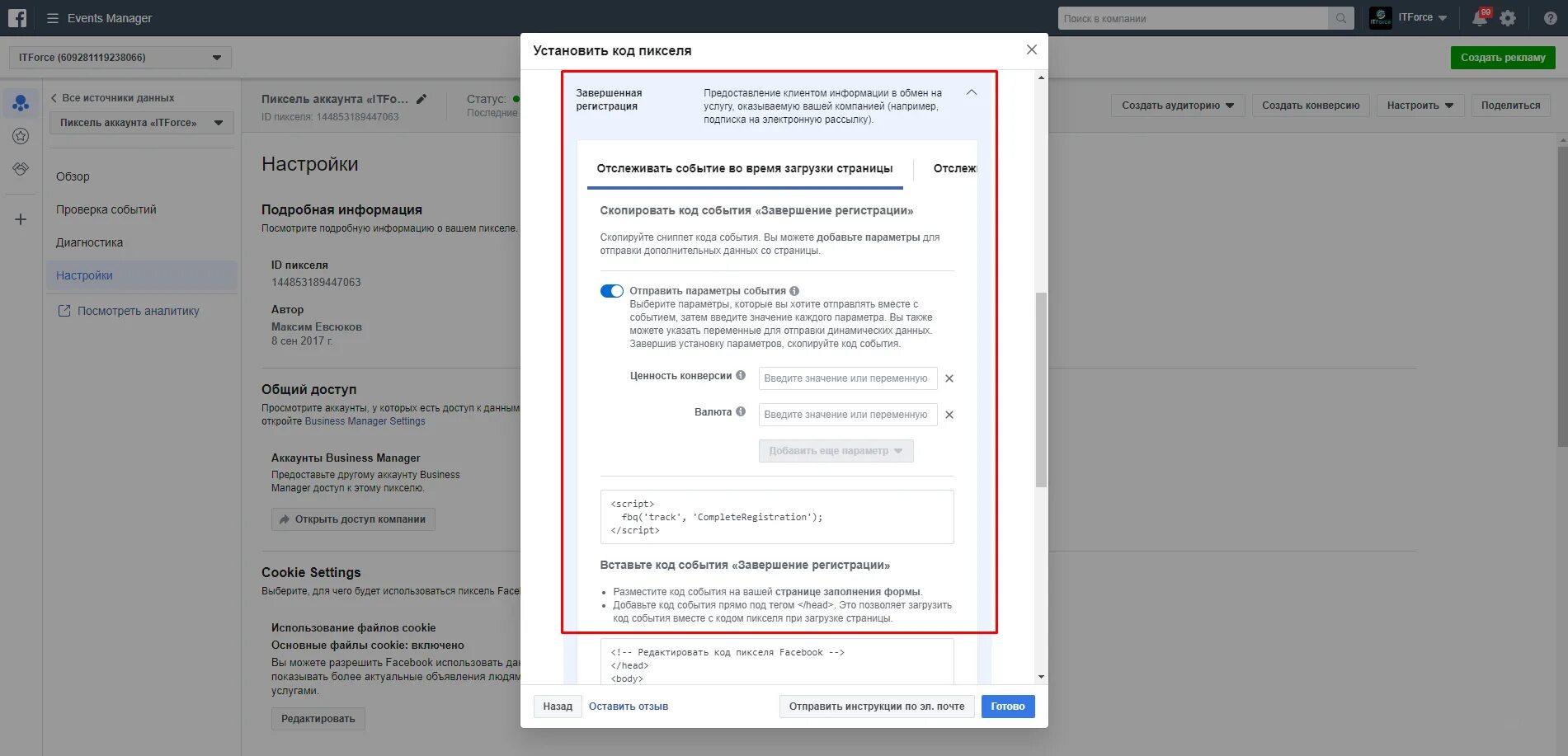
Task: Click the dialog vertical scrollbar thumb
Action: click(x=1041, y=389)
